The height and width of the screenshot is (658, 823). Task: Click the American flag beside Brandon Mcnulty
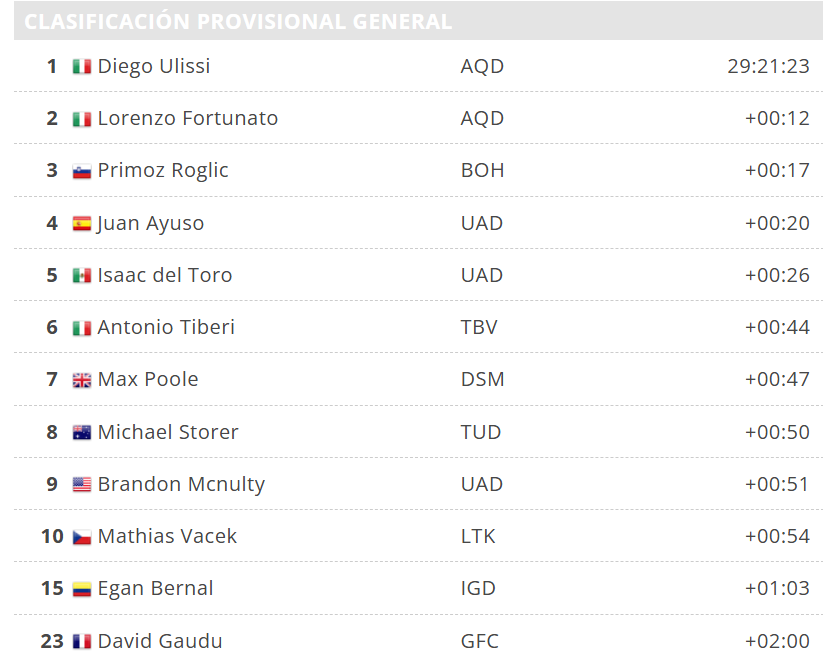coord(82,485)
